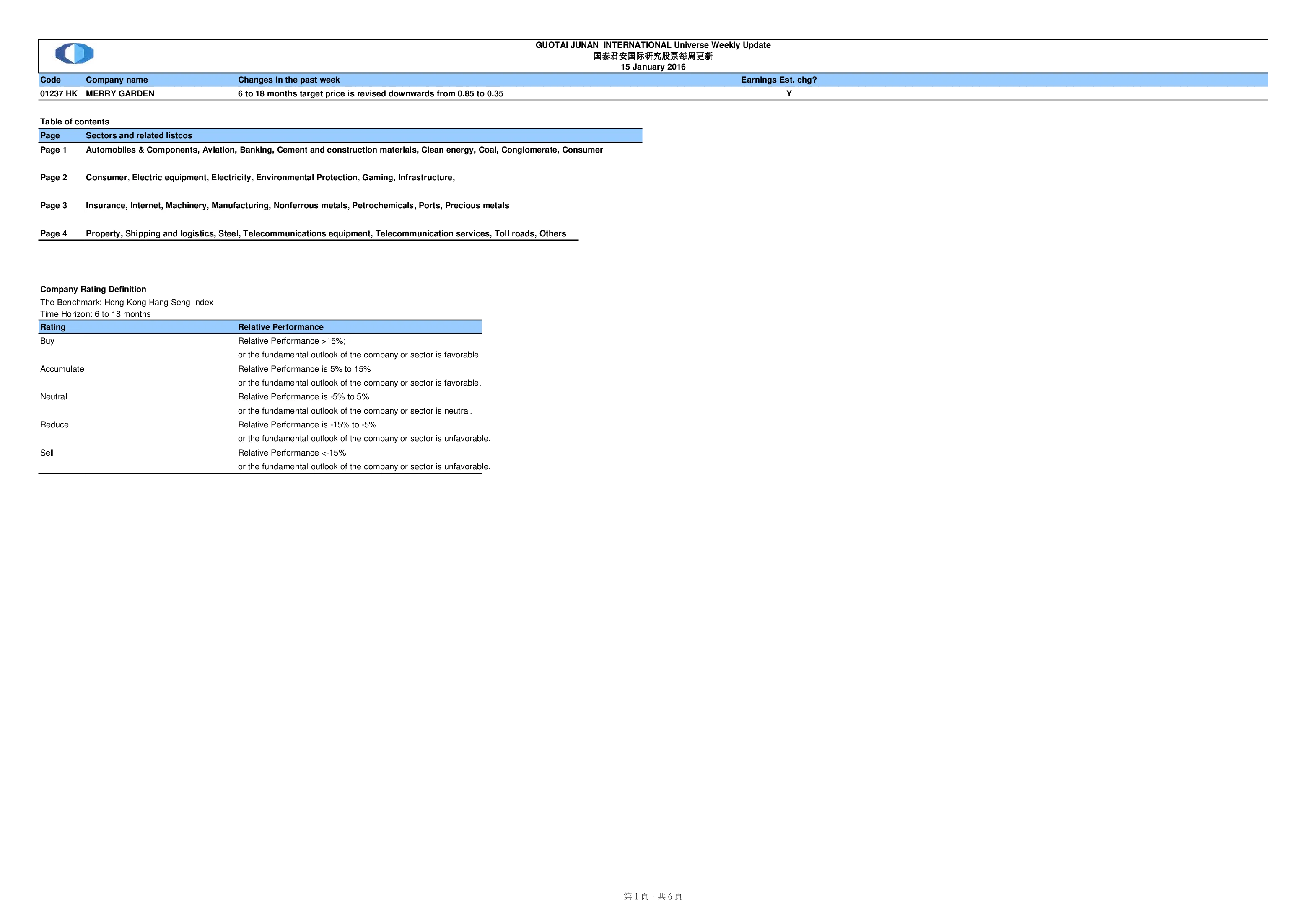Click the 'Page 4' contents entry
The height and width of the screenshot is (924, 1307).
click(54, 233)
